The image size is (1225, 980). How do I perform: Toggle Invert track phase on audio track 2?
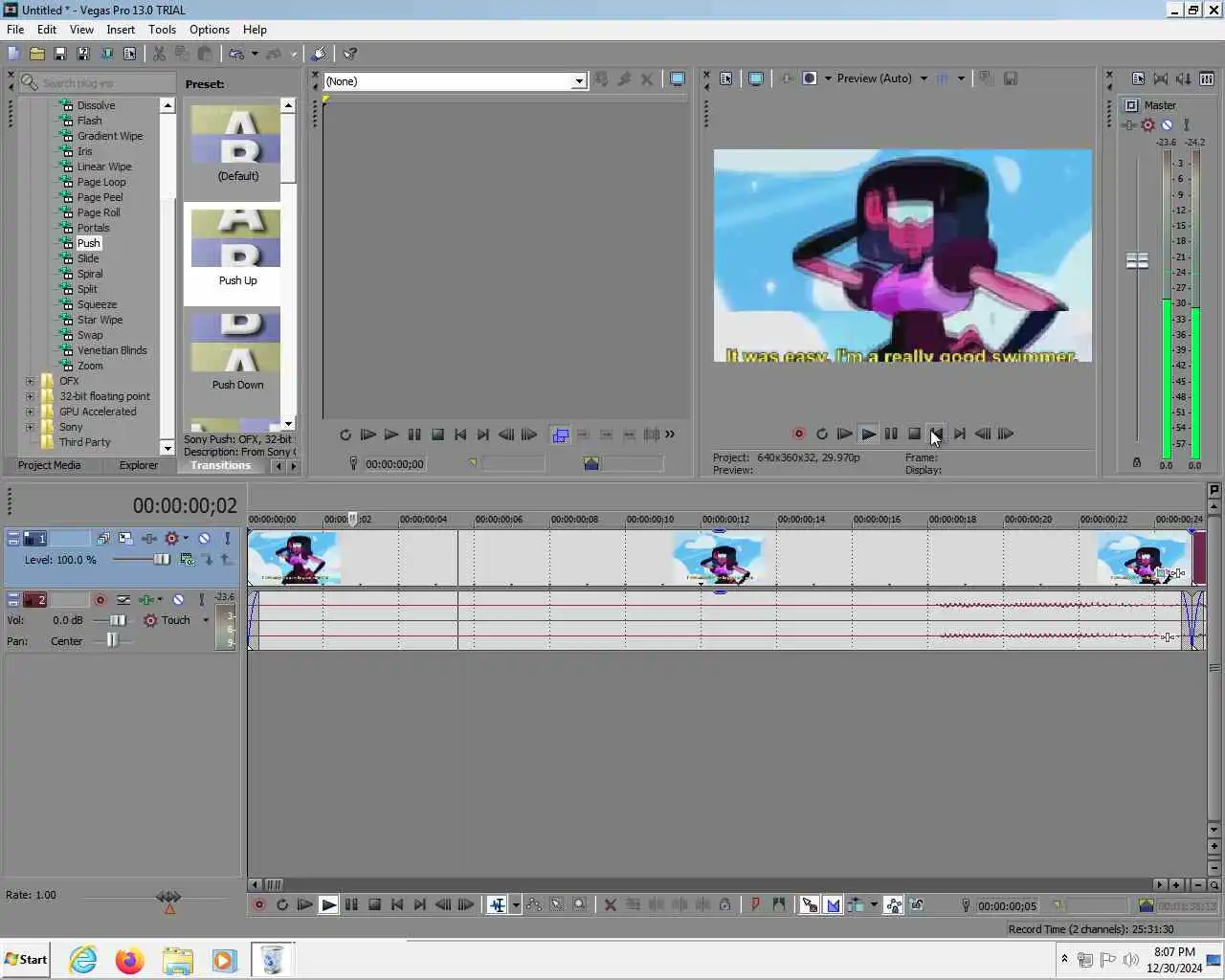(123, 599)
